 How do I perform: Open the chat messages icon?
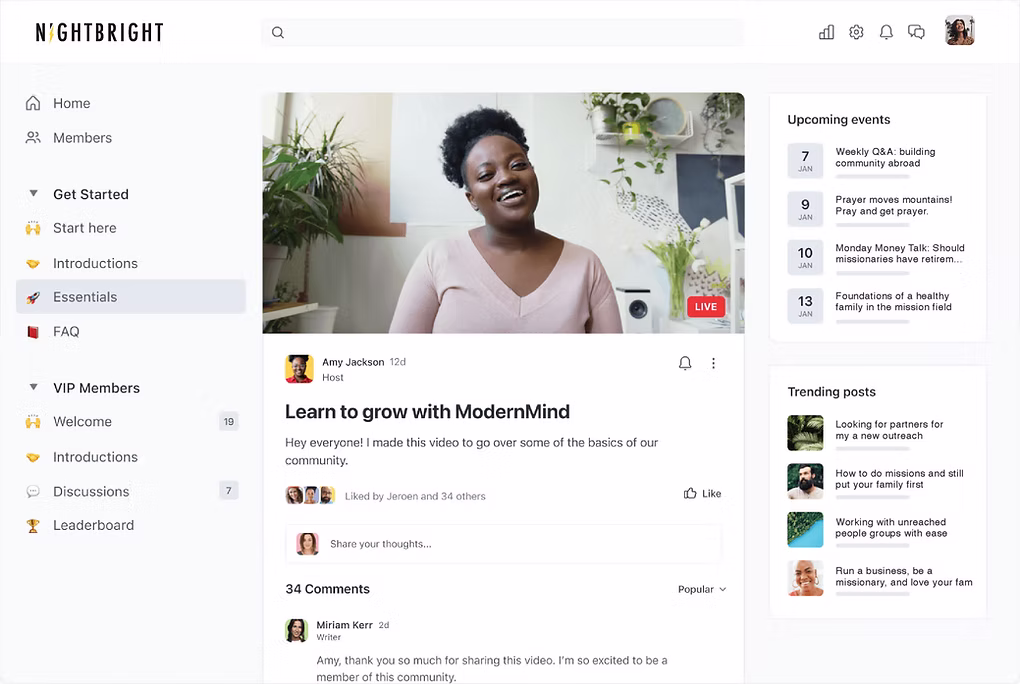tap(916, 32)
